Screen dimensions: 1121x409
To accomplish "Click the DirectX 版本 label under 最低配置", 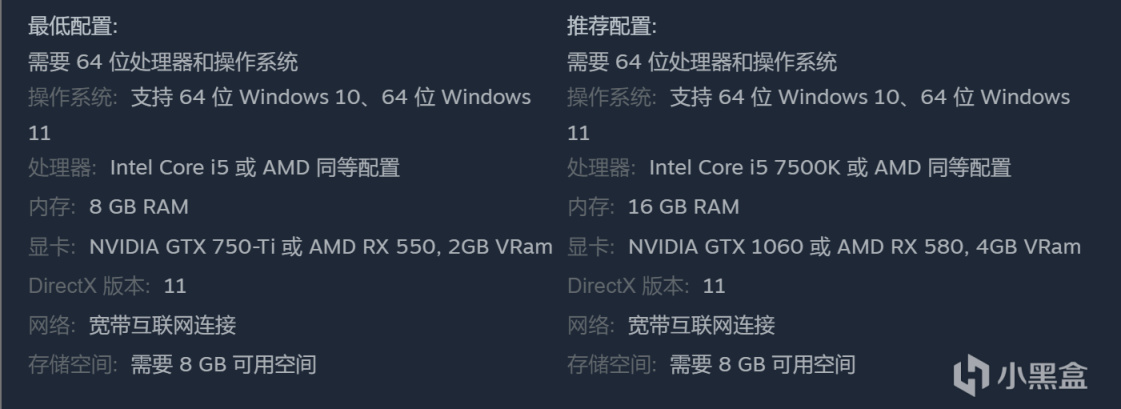I will tap(88, 286).
